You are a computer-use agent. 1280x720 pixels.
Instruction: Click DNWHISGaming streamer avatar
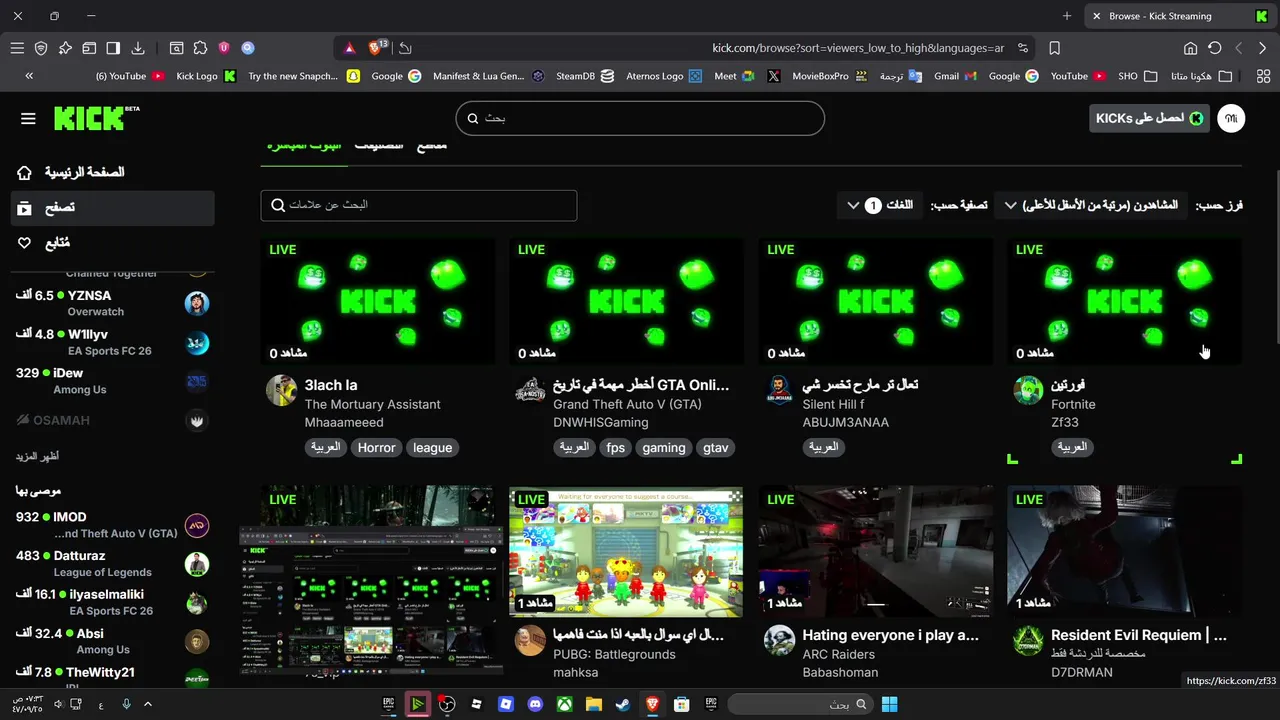pyautogui.click(x=530, y=390)
